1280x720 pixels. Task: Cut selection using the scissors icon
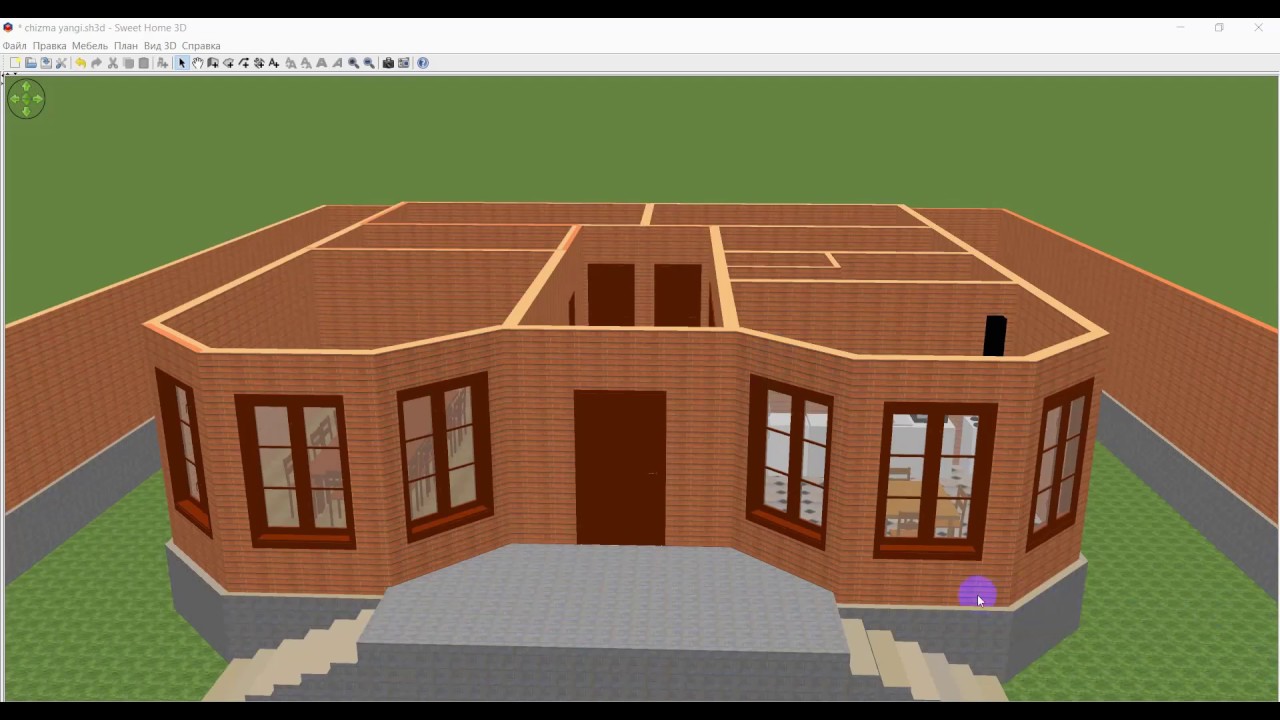(113, 63)
